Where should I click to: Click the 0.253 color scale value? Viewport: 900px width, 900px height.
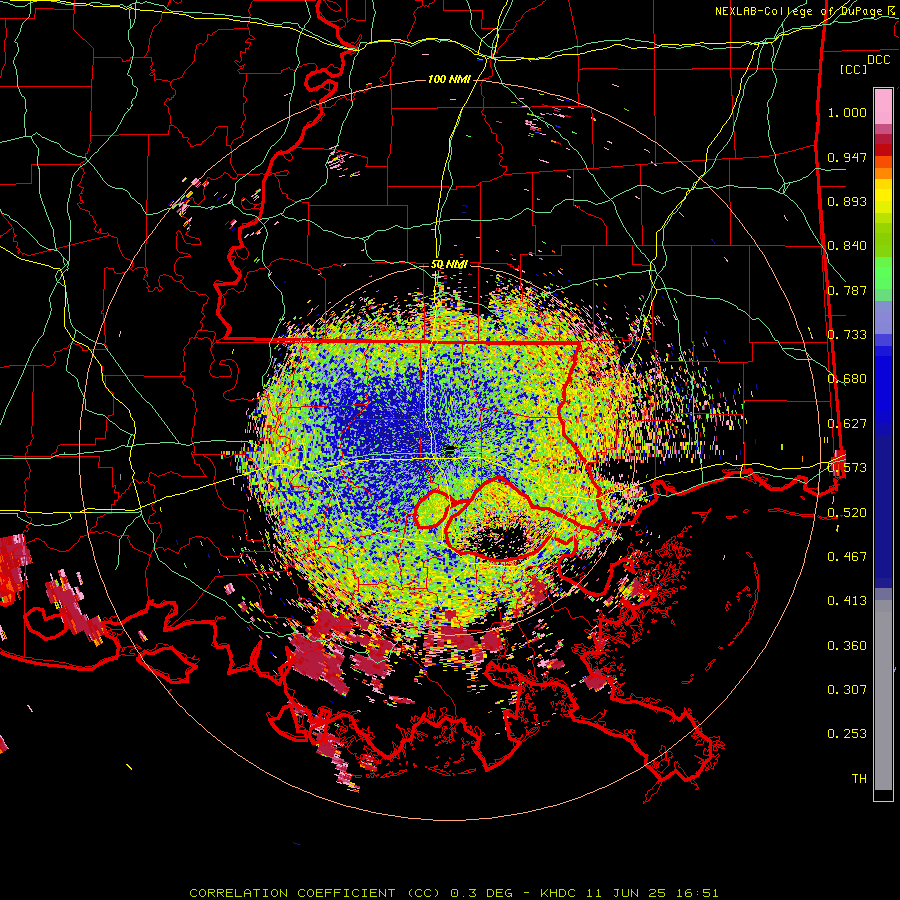[847, 734]
